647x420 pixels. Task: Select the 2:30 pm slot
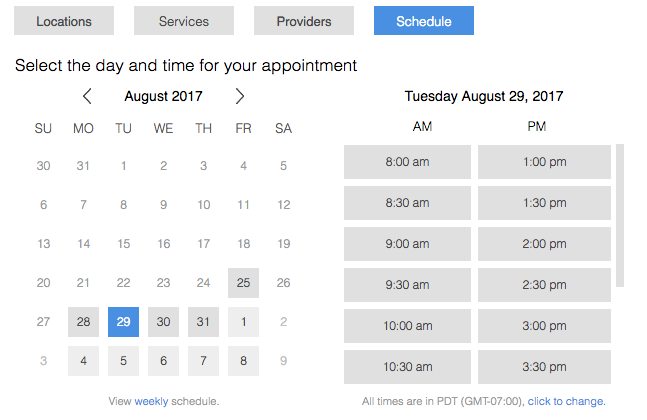[544, 285]
